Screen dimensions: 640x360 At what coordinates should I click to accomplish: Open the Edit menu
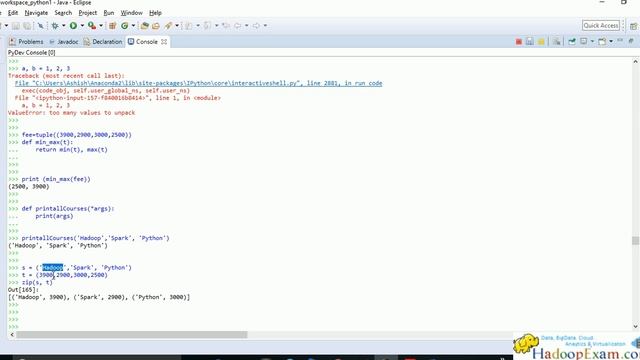point(13,13)
